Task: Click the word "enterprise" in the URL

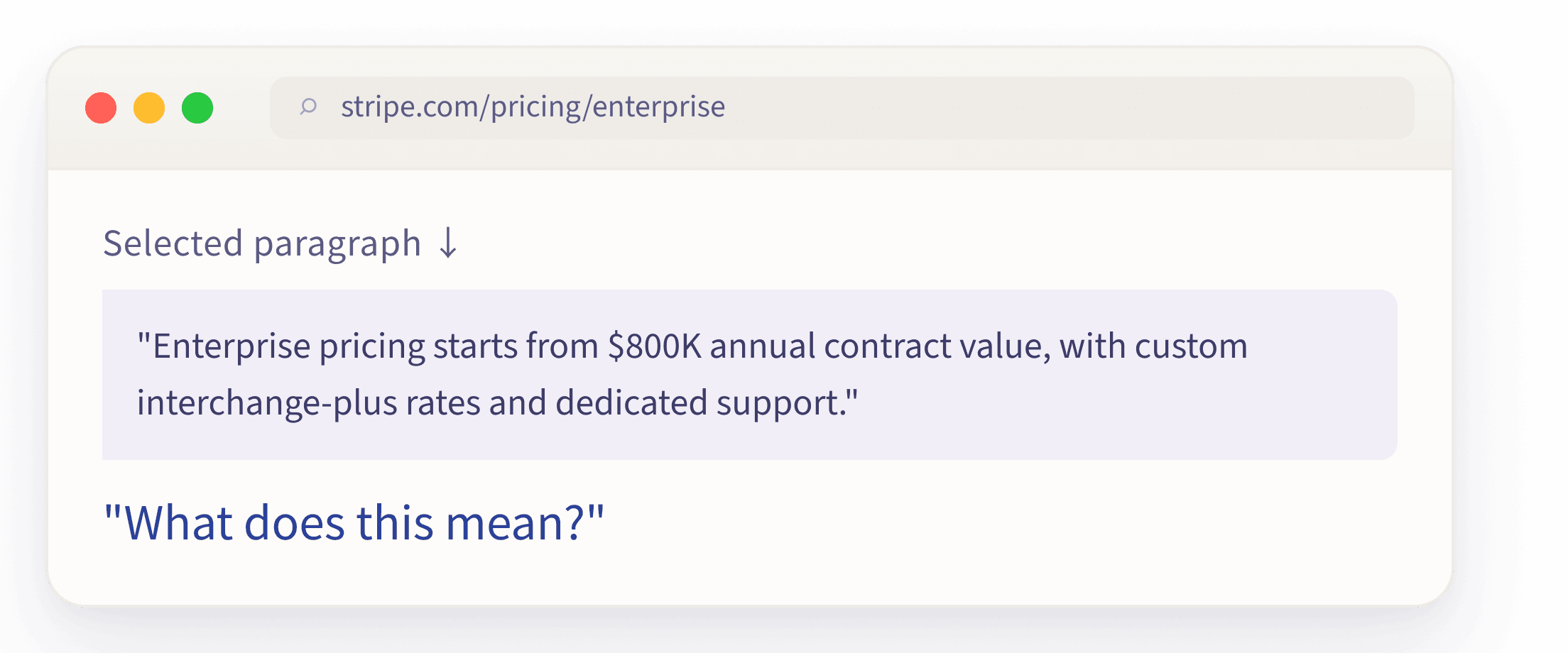Action: (658, 107)
